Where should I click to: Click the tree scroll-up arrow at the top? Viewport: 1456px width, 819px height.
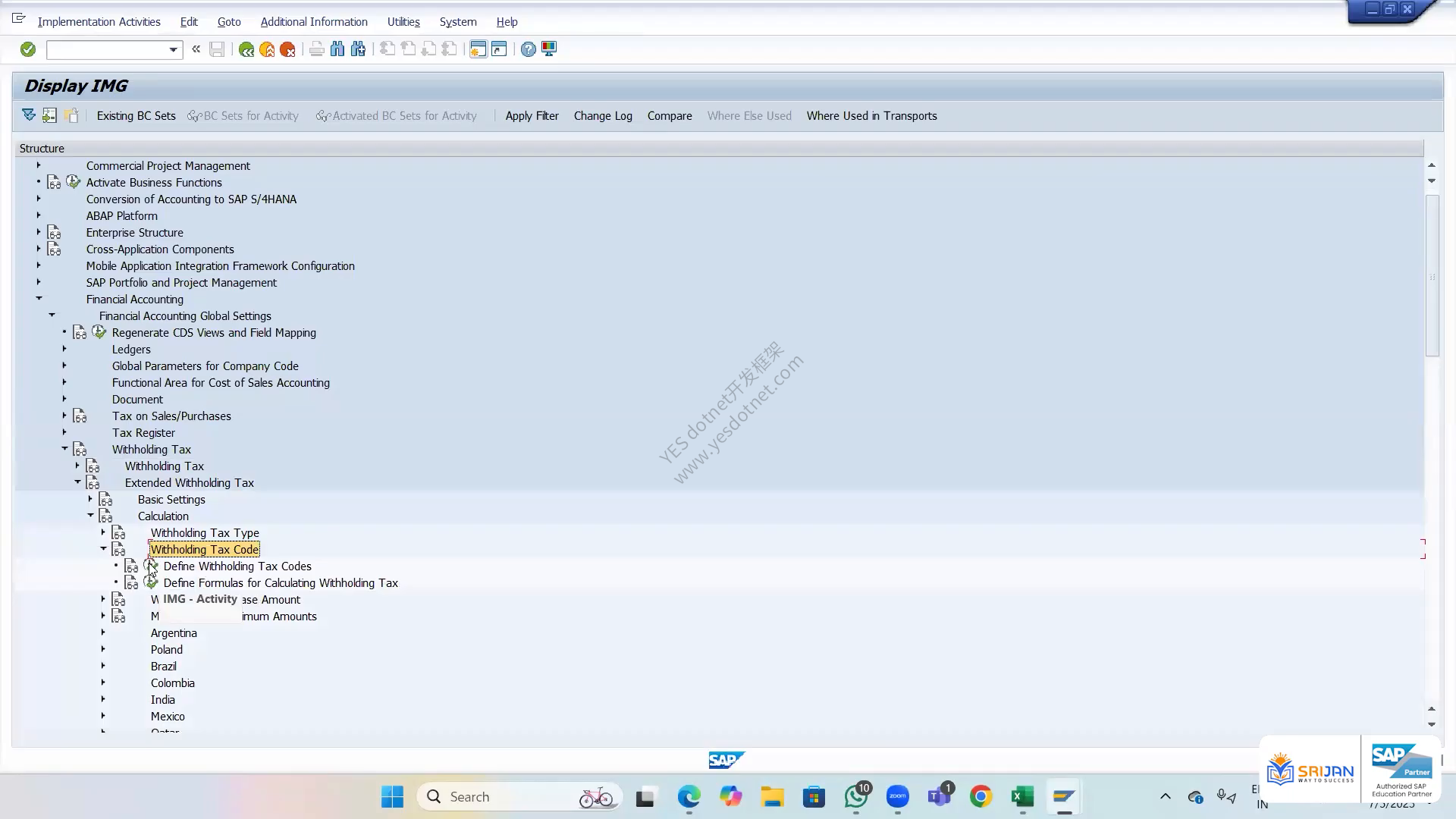[x=1432, y=165]
